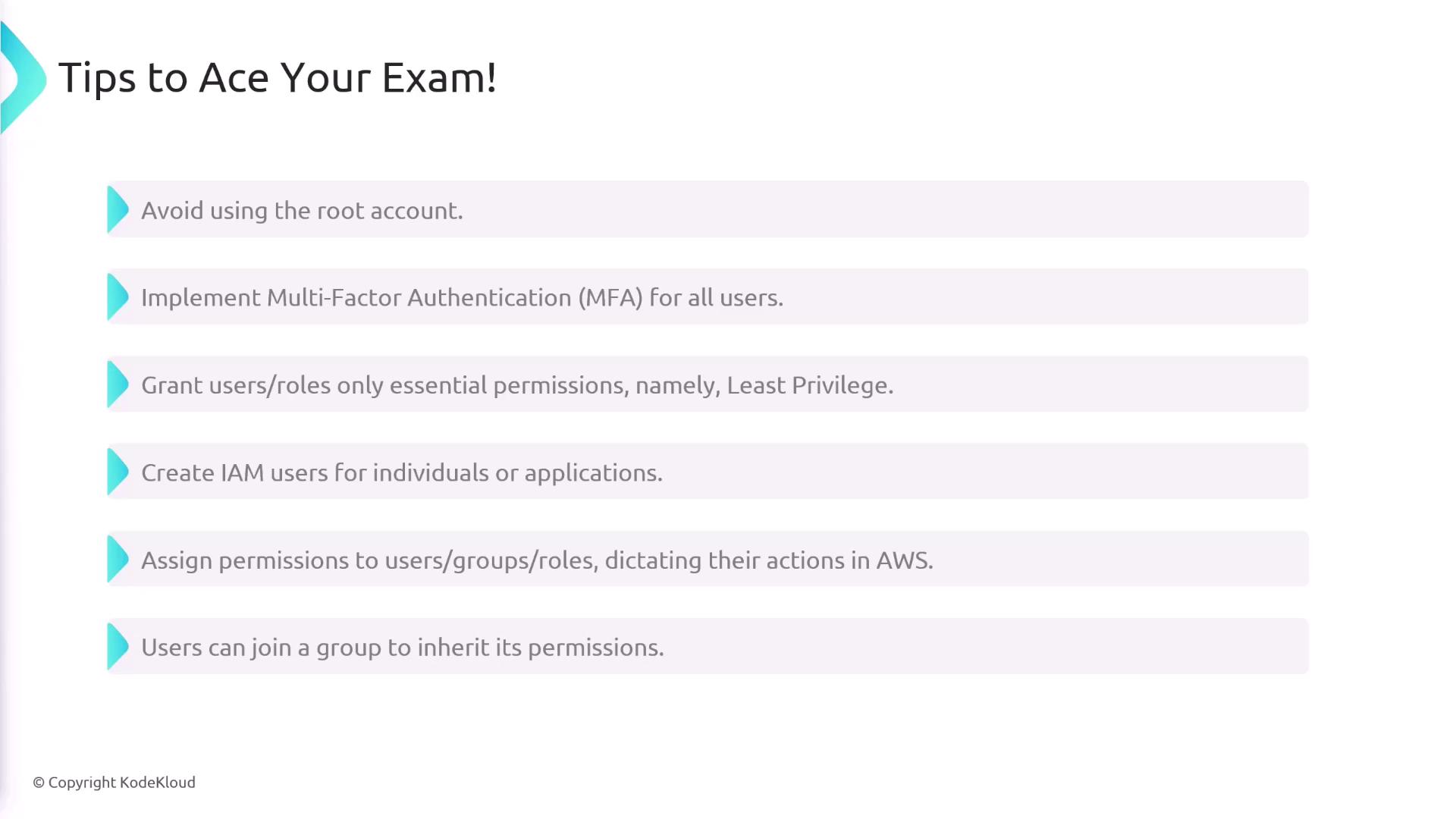The height and width of the screenshot is (819, 1456).
Task: Click the 'Multi-Factor Authentication' phrase
Action: tap(419, 298)
